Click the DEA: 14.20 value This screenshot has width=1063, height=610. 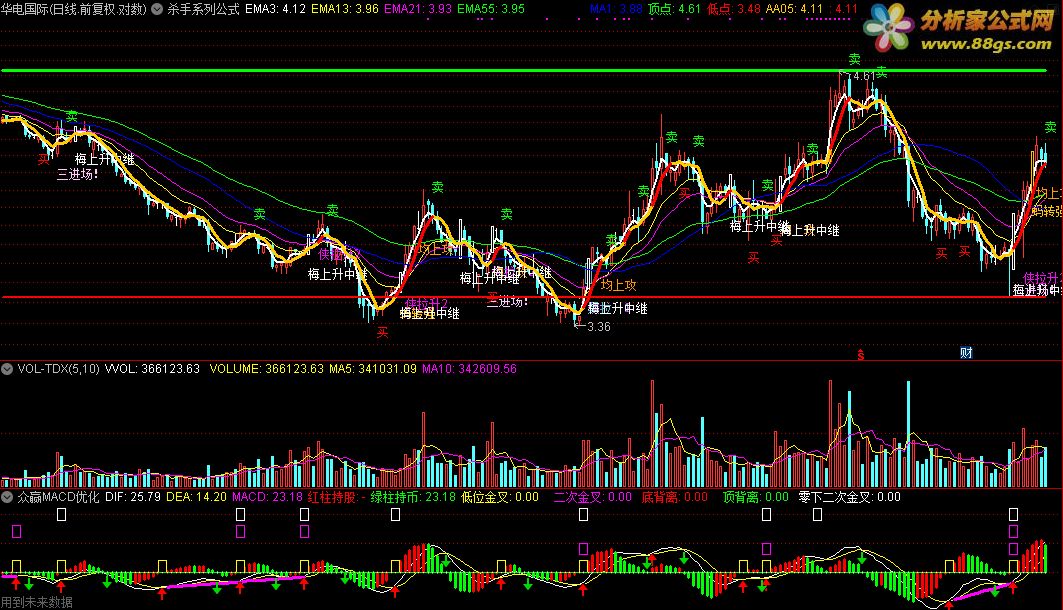(196, 497)
